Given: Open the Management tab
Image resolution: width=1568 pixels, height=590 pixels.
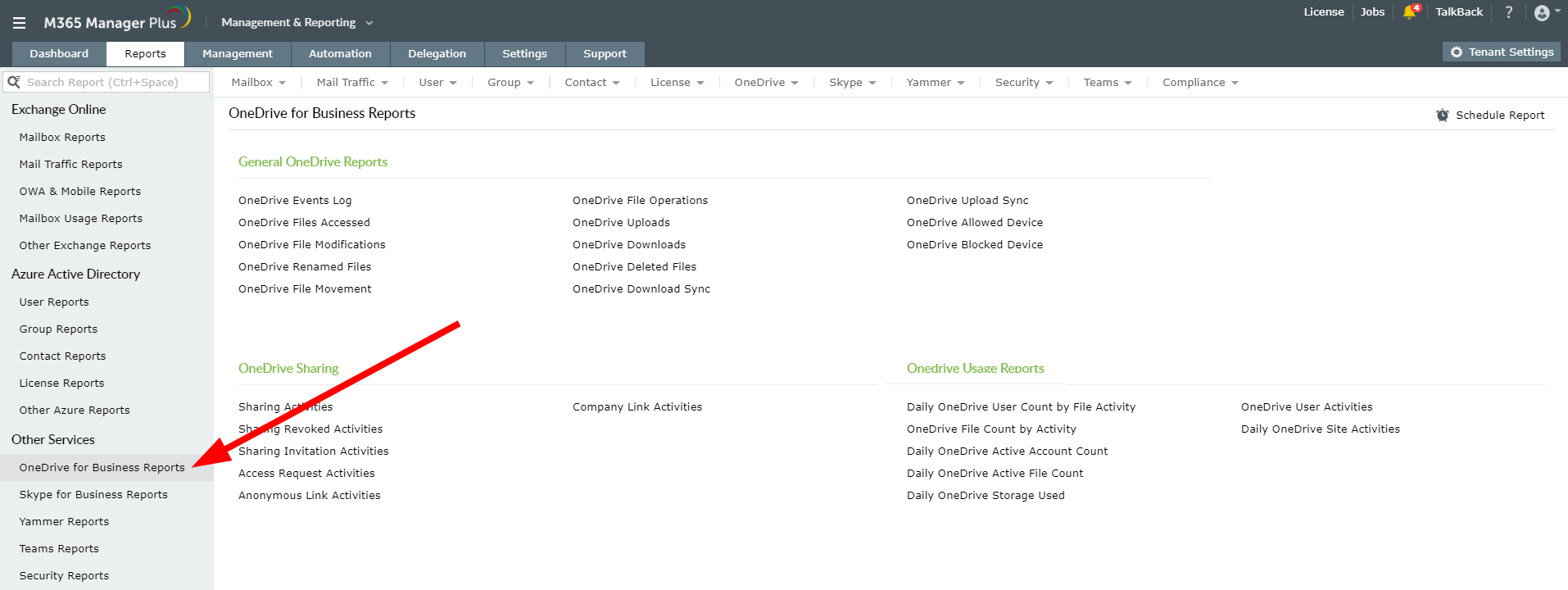Looking at the screenshot, I should click(x=238, y=53).
